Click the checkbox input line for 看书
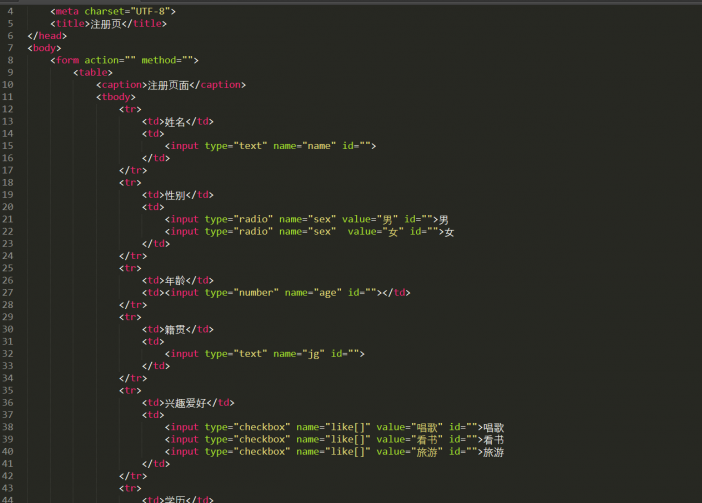 tap(334, 439)
